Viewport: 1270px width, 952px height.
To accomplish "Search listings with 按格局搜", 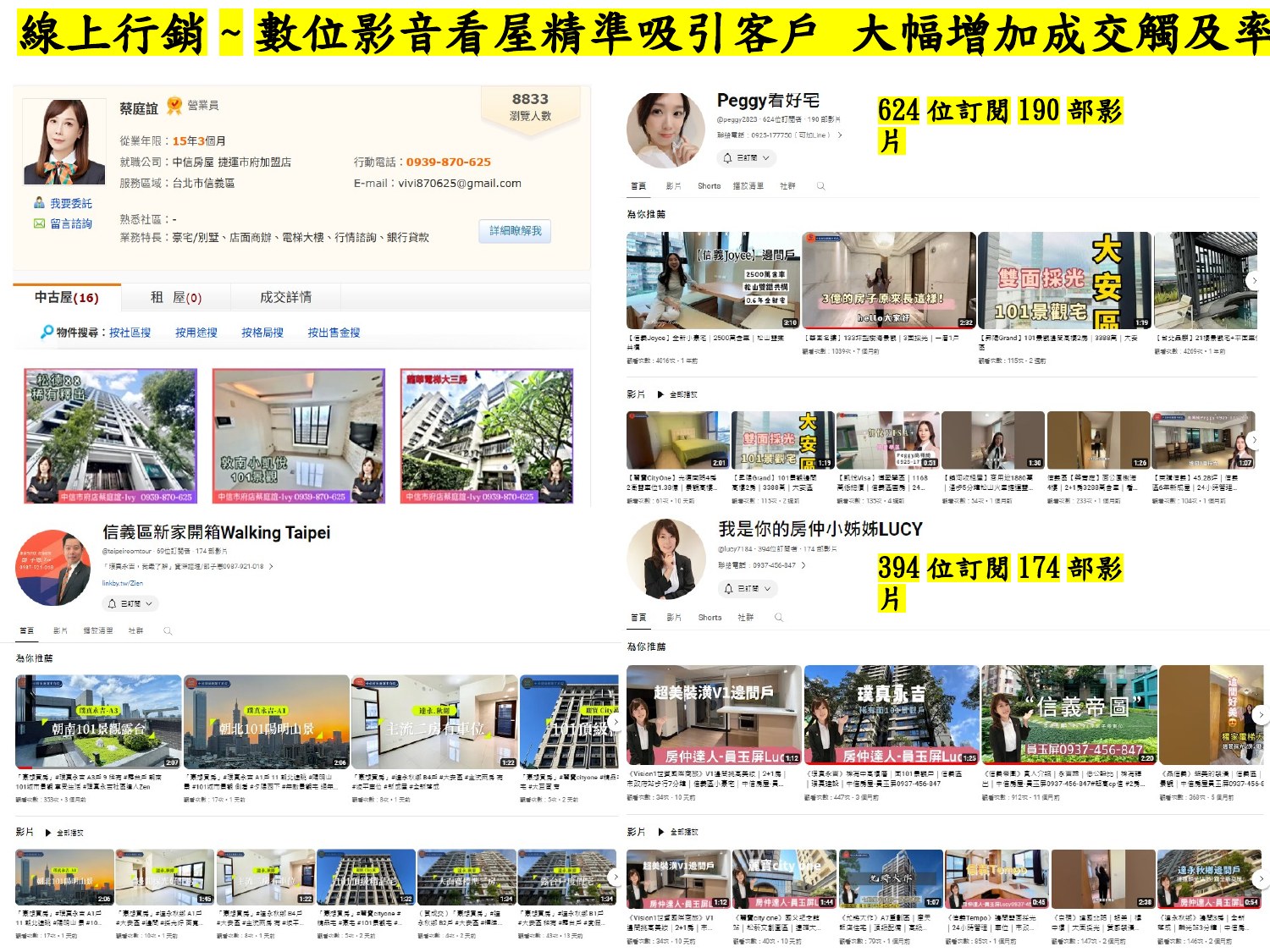I will [262, 333].
